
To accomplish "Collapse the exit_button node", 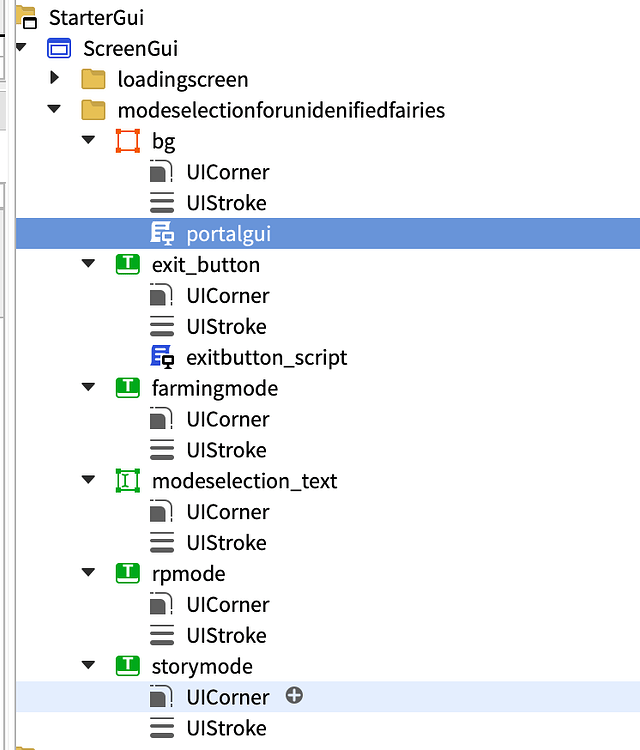I will point(88,263).
